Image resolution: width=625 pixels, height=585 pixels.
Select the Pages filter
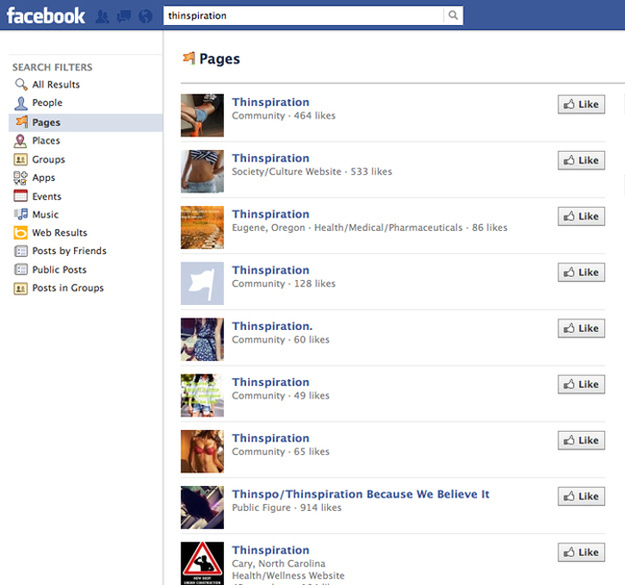click(86, 122)
